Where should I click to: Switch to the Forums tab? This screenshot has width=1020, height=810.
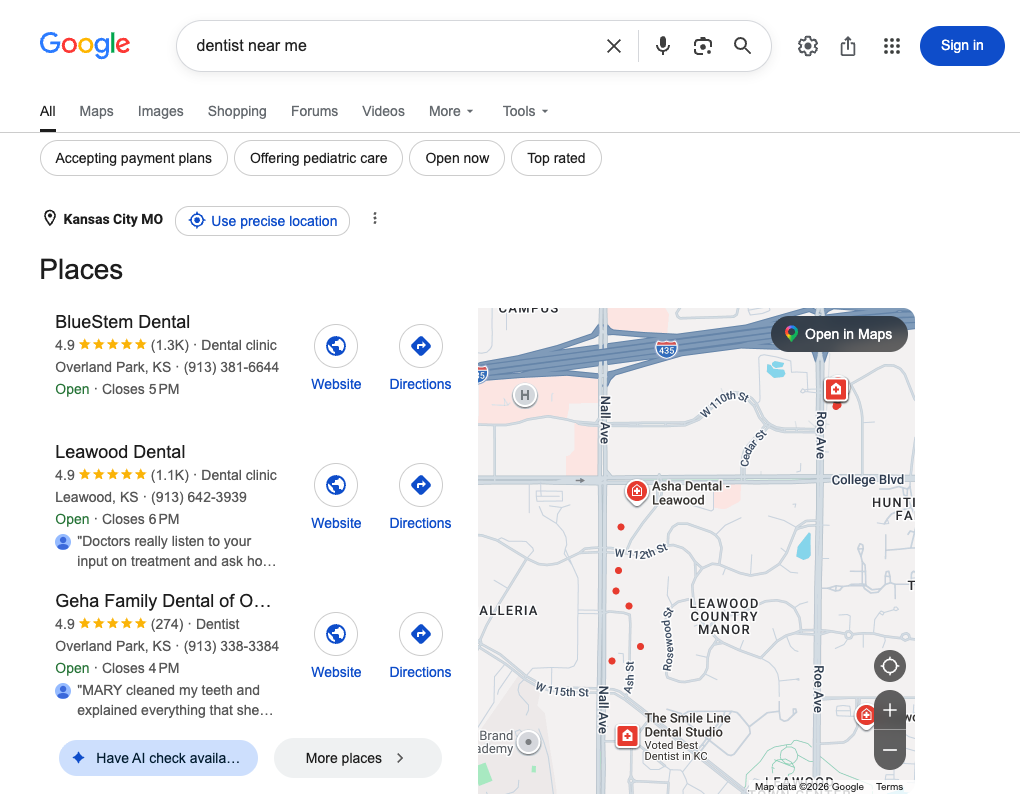click(x=314, y=111)
